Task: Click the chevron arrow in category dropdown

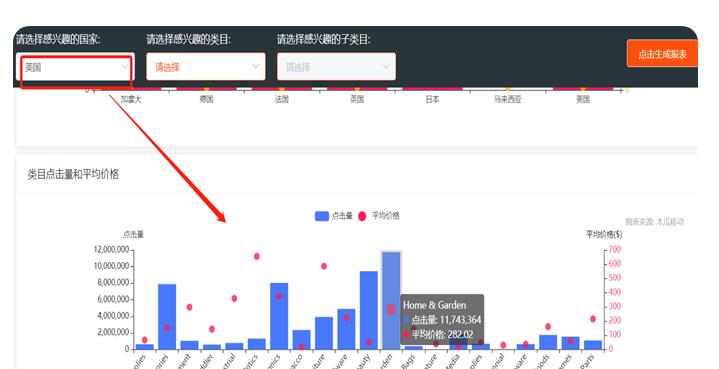Action: (256, 66)
